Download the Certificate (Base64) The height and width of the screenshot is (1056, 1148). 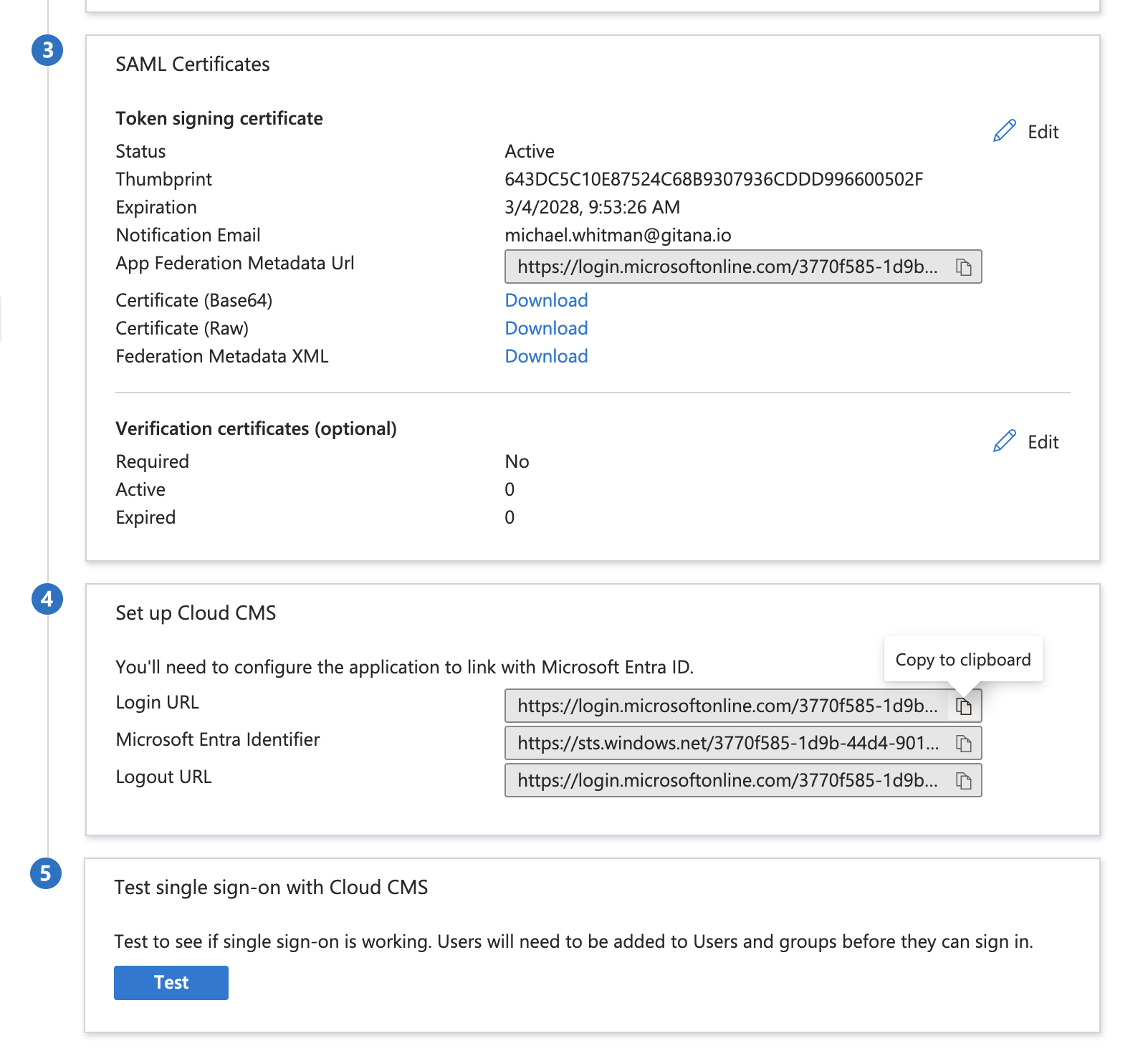(546, 300)
